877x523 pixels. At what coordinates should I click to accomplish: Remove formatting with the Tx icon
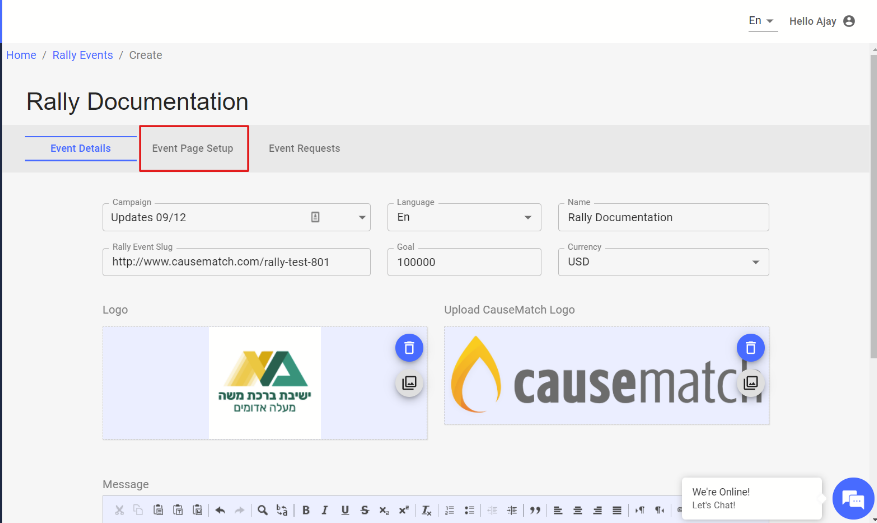(x=426, y=510)
